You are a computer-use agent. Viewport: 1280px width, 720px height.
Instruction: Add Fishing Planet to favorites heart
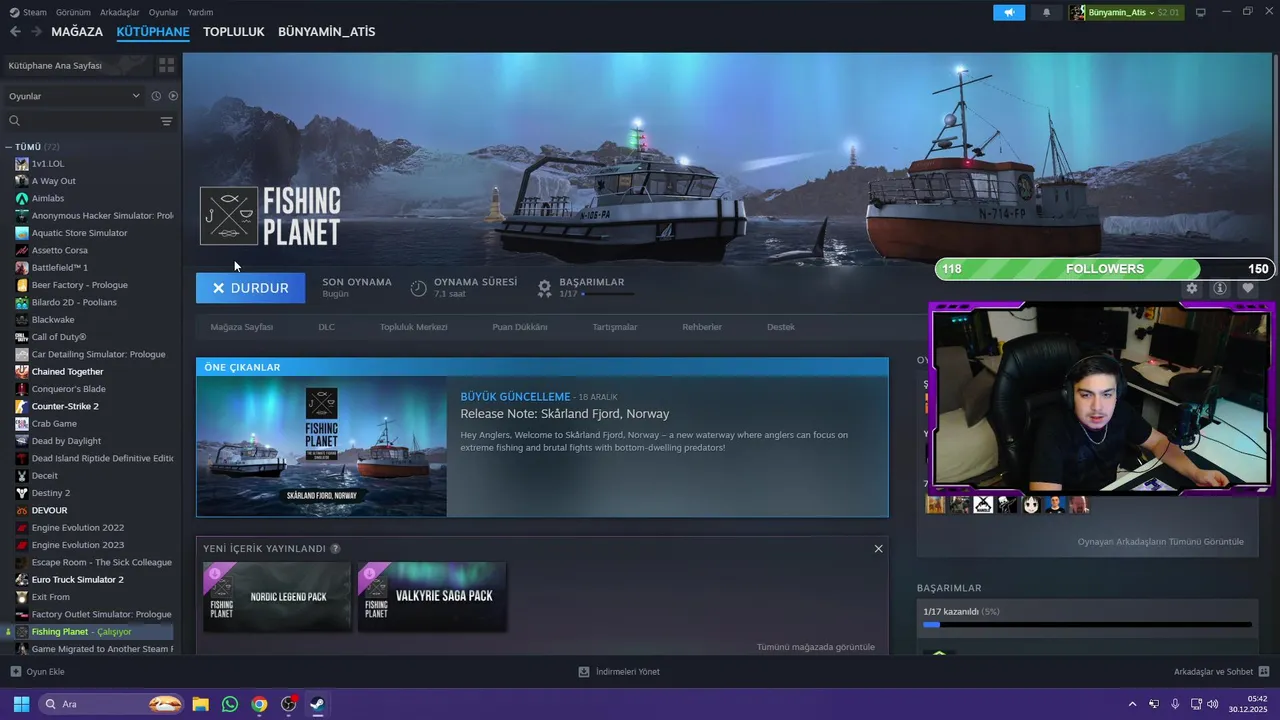(x=1248, y=288)
